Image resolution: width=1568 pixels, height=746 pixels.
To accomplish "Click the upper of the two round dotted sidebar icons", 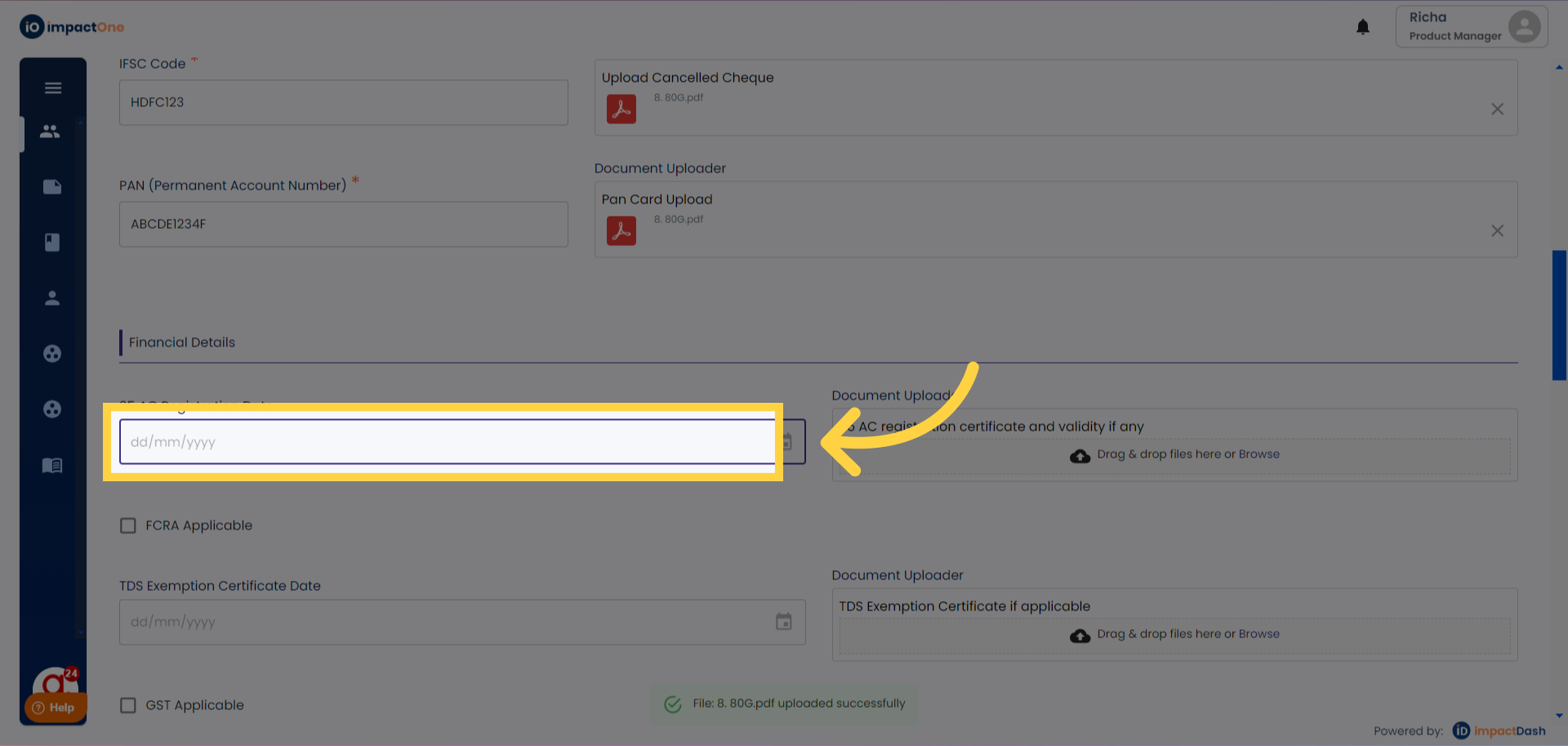I will (52, 354).
